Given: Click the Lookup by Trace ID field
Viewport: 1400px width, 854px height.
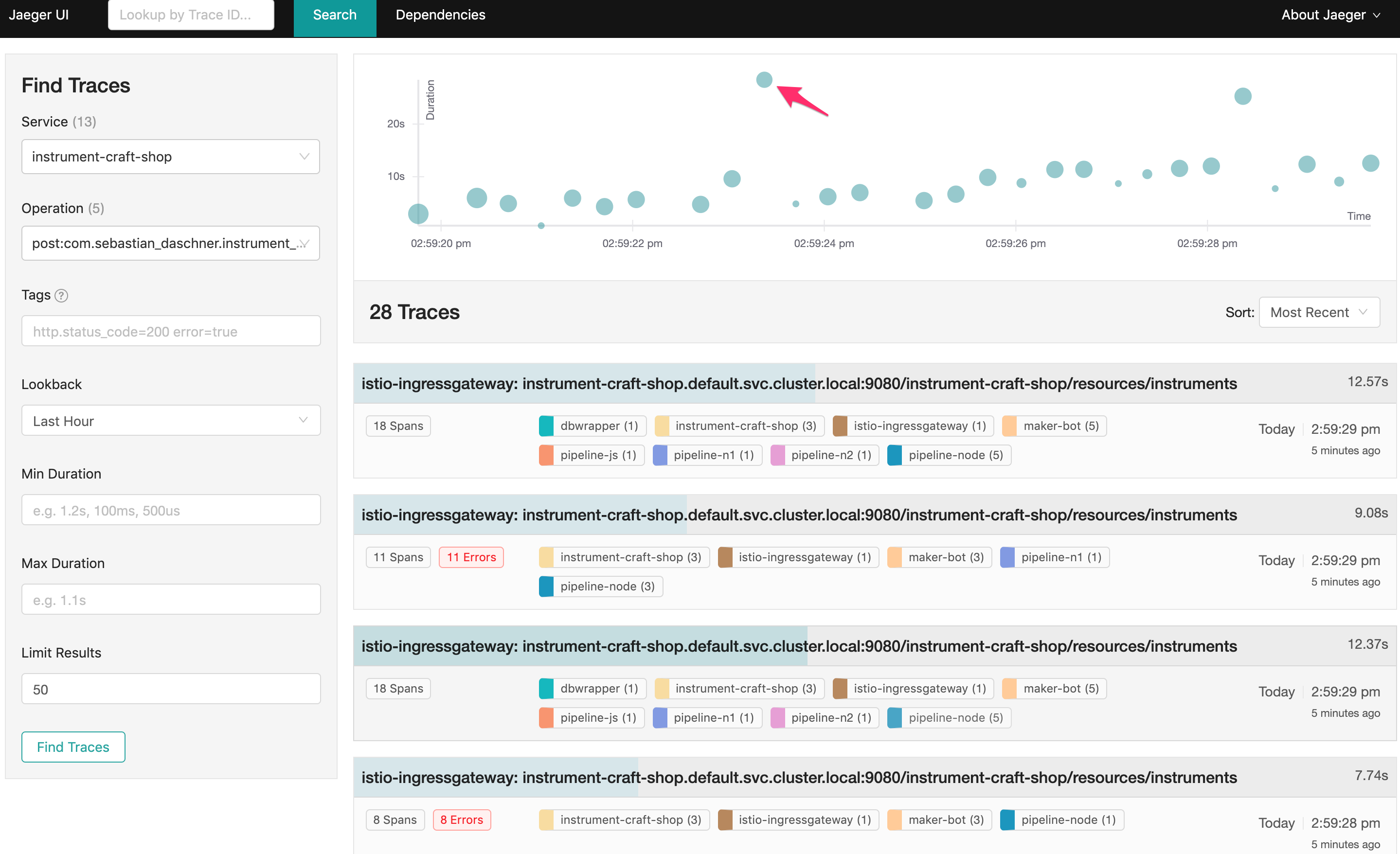Looking at the screenshot, I should [191, 15].
